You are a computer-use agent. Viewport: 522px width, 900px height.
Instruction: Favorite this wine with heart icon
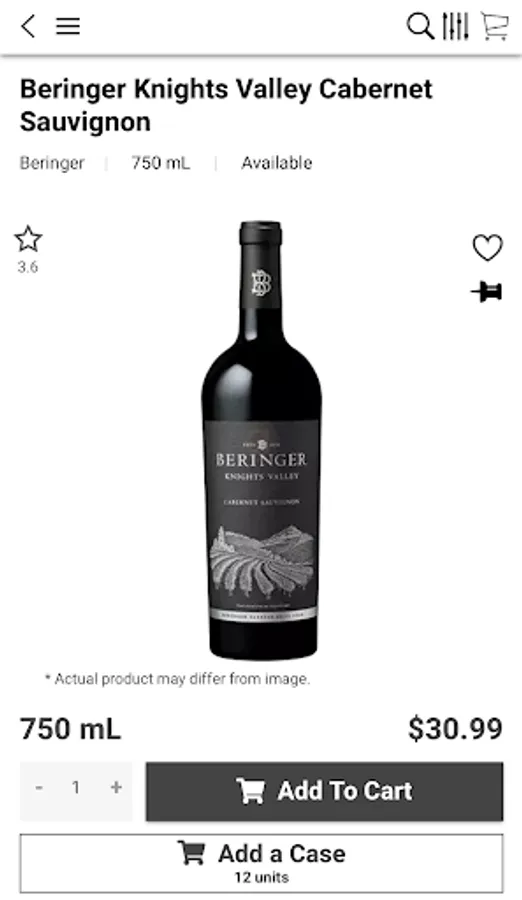point(488,248)
